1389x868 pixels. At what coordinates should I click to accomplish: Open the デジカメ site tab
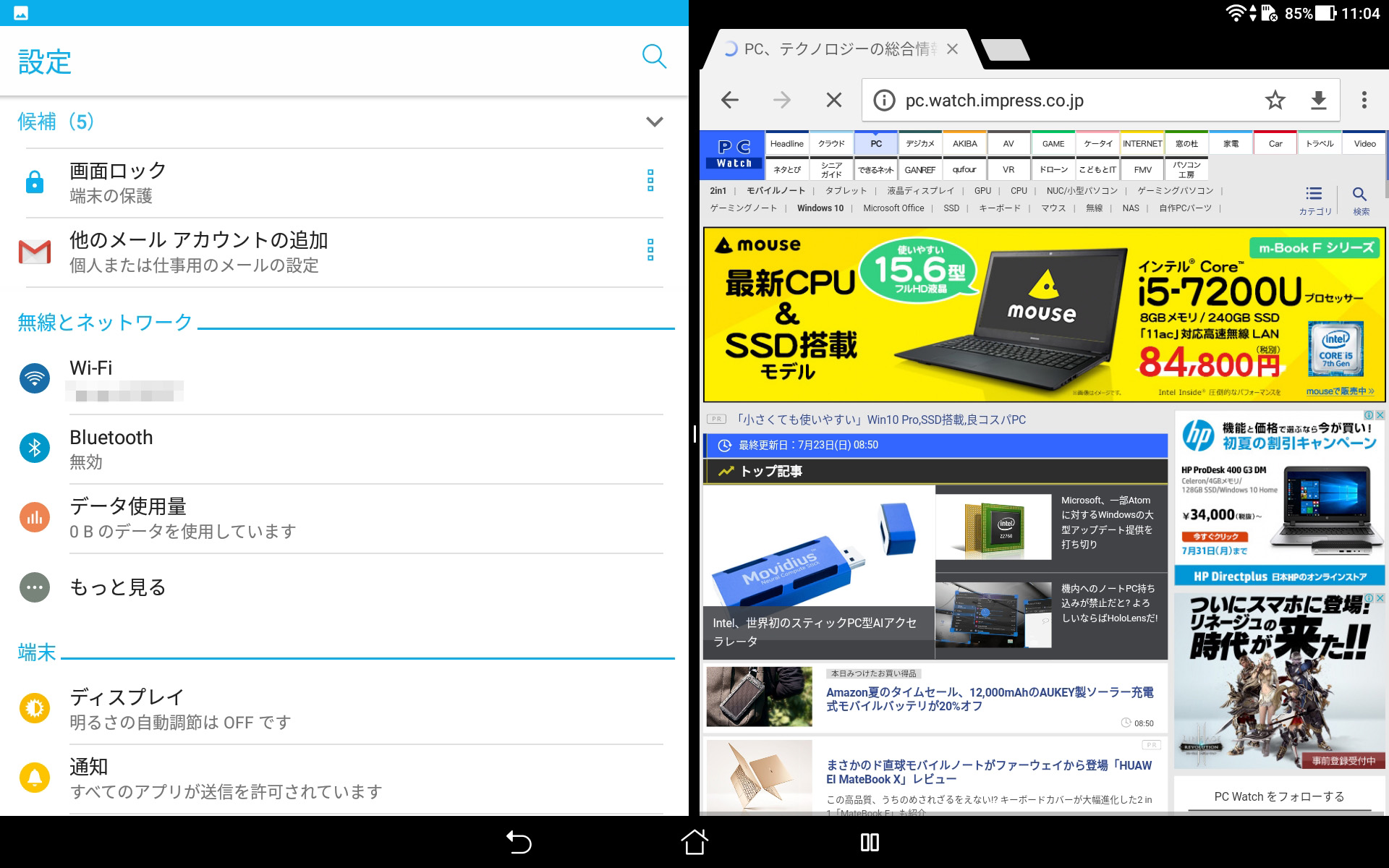tap(920, 143)
